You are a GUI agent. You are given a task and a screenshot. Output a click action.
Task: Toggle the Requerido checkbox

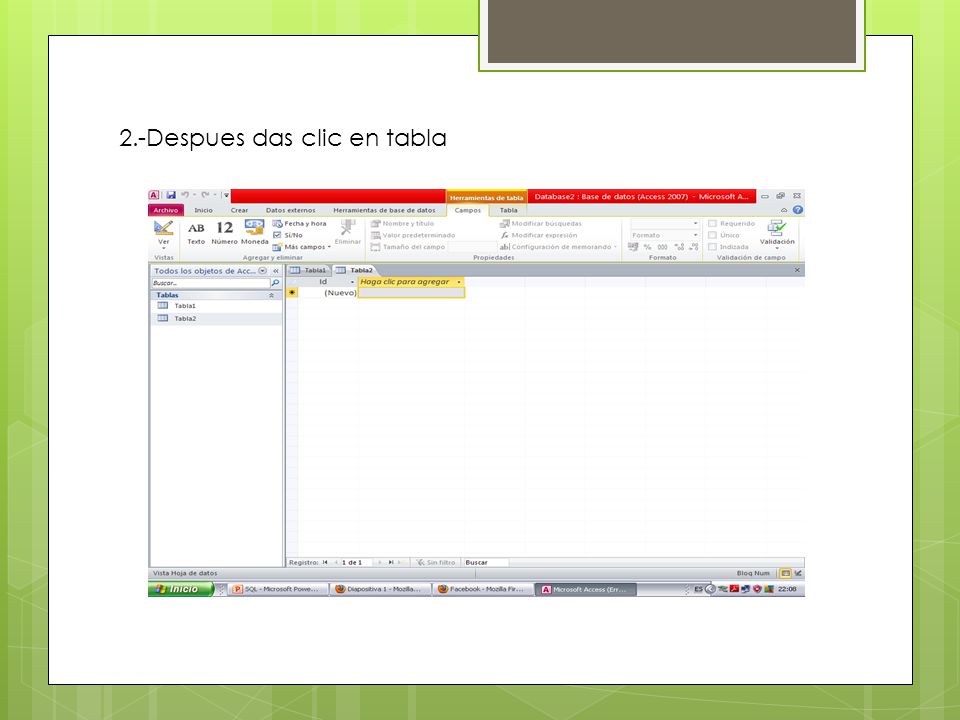(712, 223)
